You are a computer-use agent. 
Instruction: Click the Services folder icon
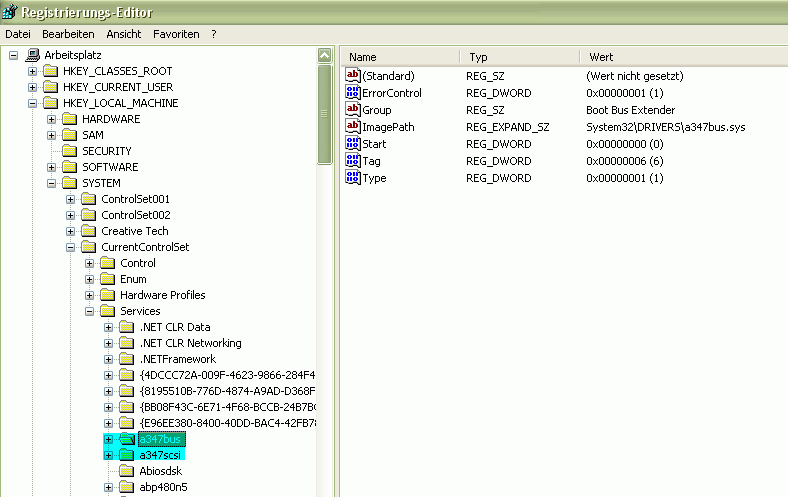[x=108, y=311]
